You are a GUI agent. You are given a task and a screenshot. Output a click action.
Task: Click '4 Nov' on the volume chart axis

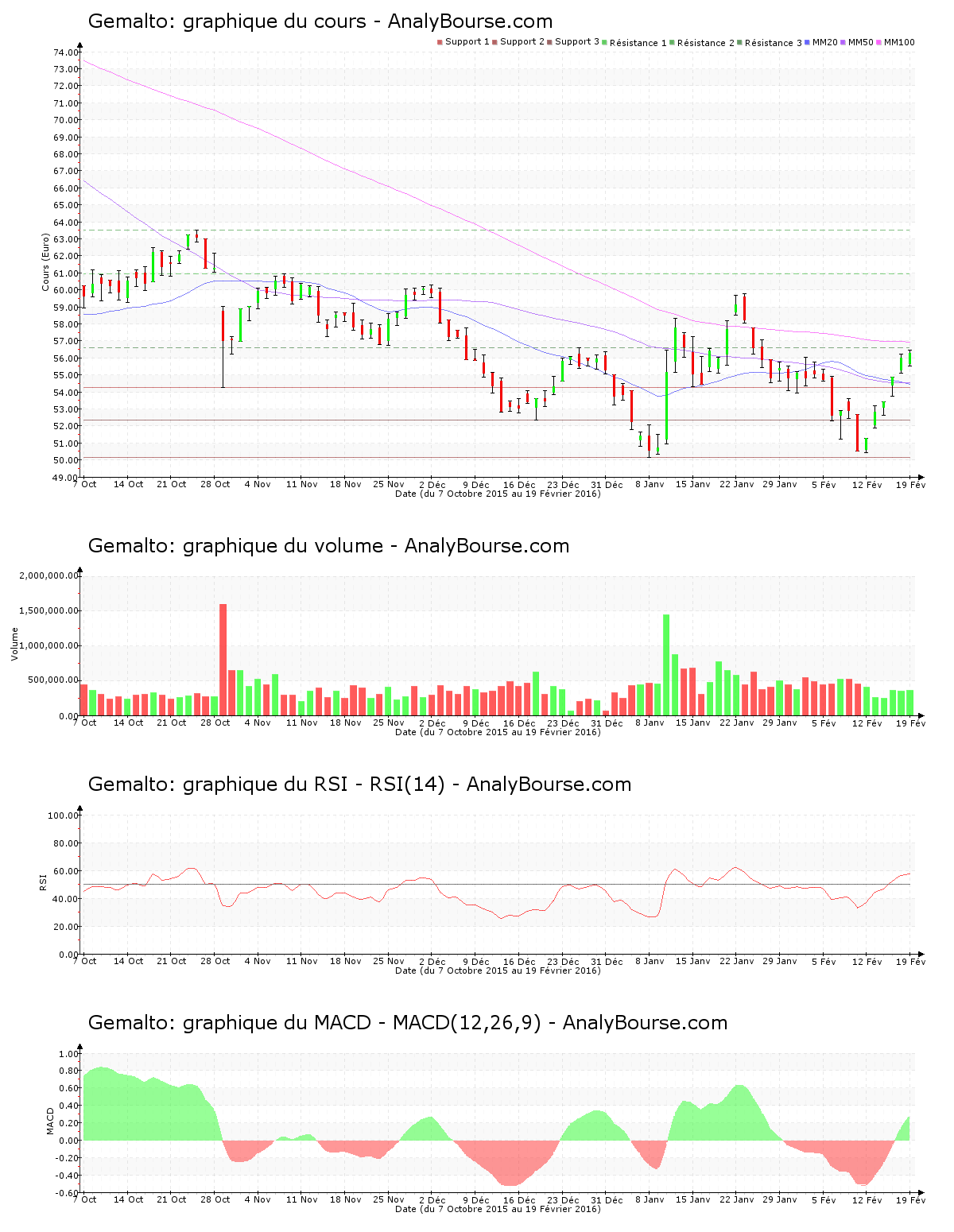click(x=258, y=723)
